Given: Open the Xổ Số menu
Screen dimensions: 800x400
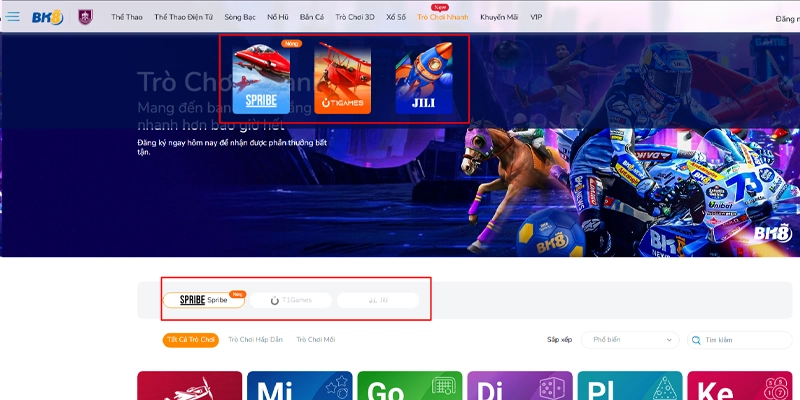Looking at the screenshot, I should click(396, 17).
